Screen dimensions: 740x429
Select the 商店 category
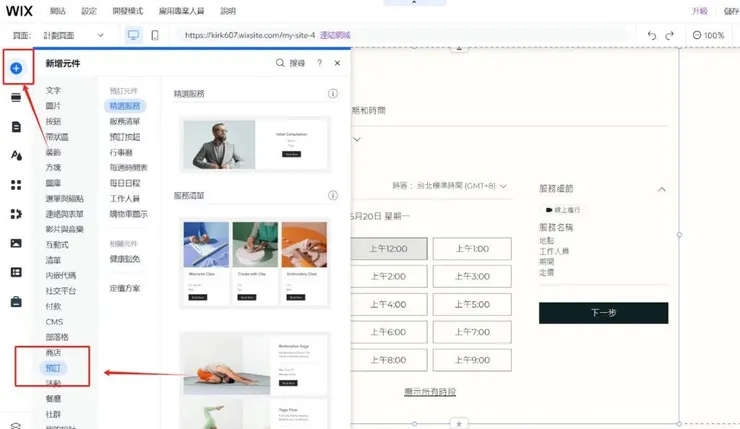[x=53, y=353]
